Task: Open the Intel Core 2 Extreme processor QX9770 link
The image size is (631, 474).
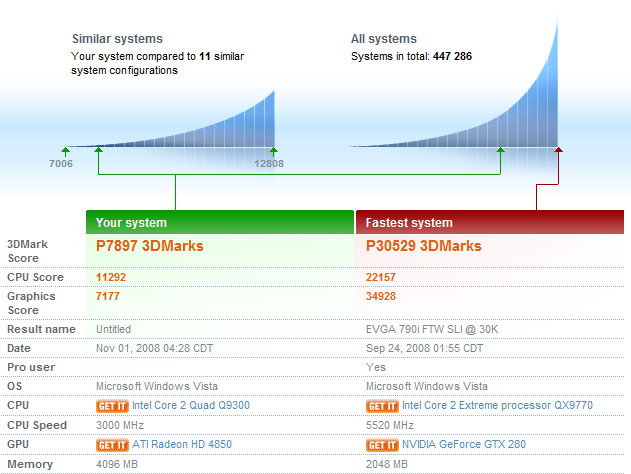Action: point(497,405)
